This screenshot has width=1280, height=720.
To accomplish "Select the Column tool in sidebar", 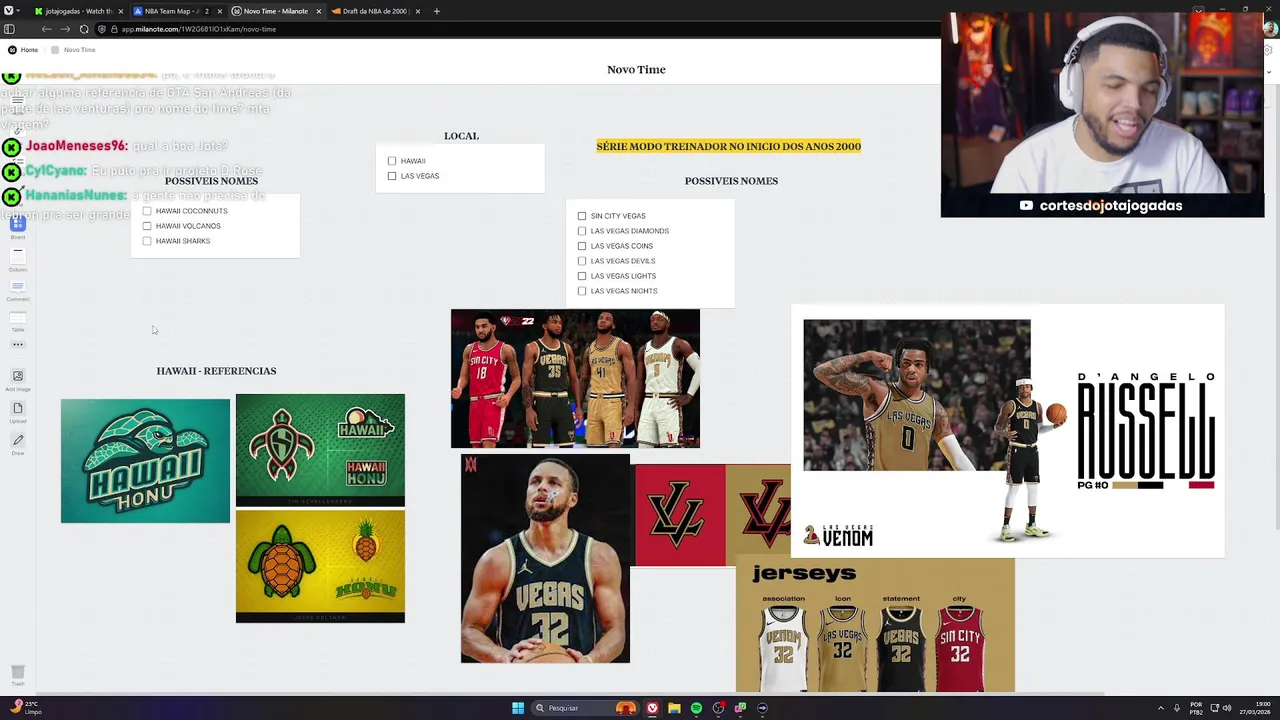I will click(17, 258).
